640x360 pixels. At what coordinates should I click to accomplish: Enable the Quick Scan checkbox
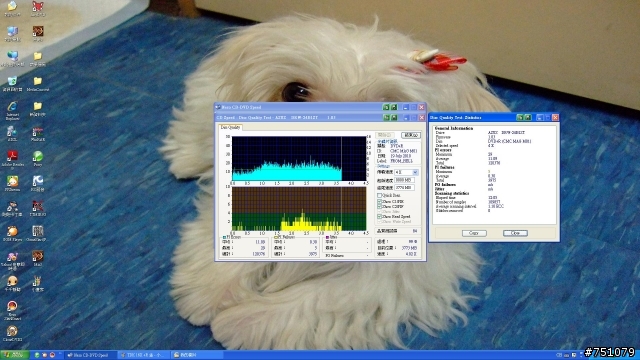[380, 196]
